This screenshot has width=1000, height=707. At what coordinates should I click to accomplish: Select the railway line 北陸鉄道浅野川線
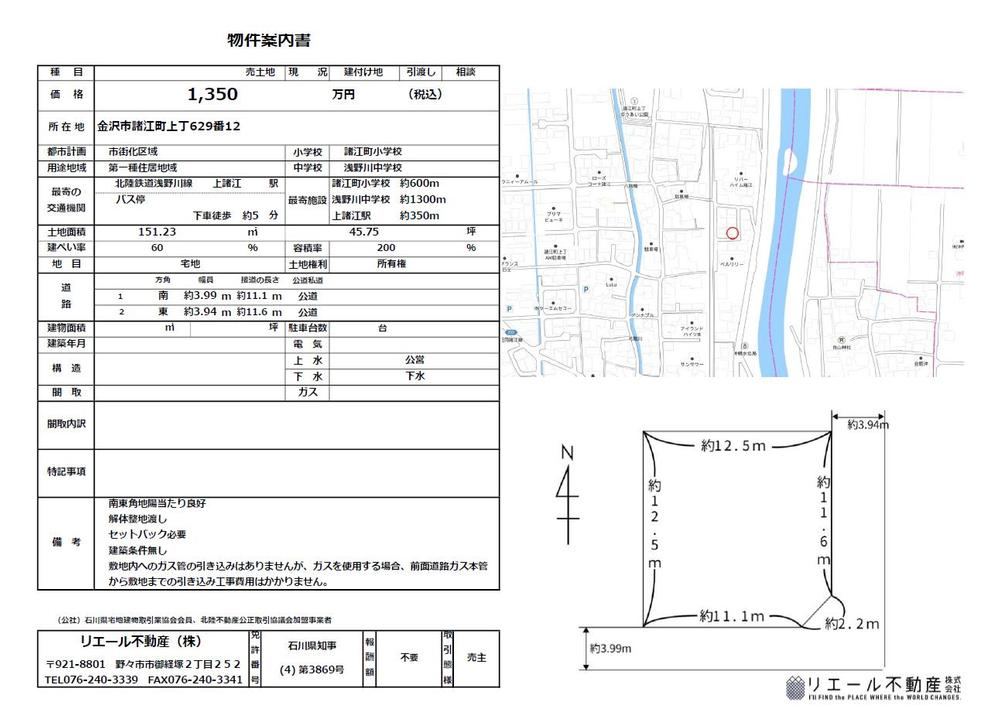[x=154, y=184]
